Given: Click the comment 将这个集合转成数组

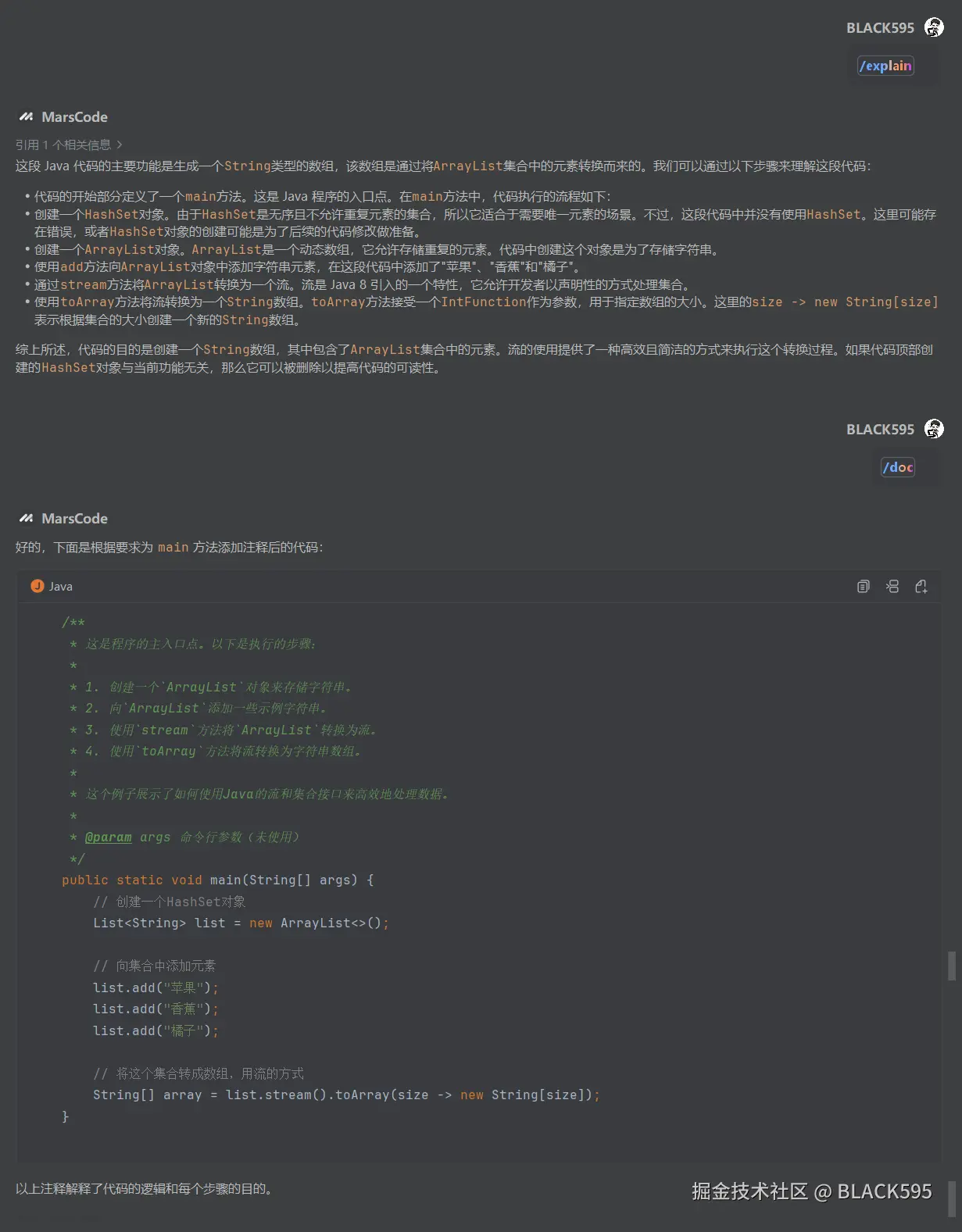Looking at the screenshot, I should point(198,1073).
